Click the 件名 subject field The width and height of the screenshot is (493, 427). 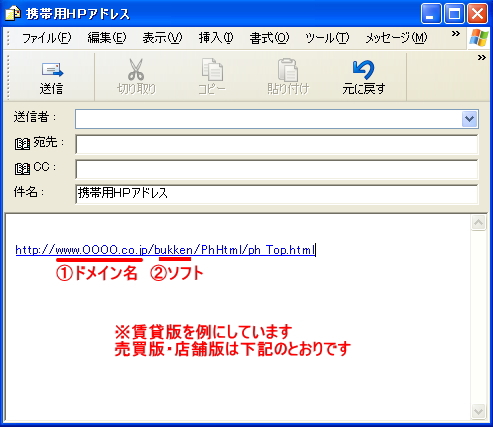click(x=277, y=194)
